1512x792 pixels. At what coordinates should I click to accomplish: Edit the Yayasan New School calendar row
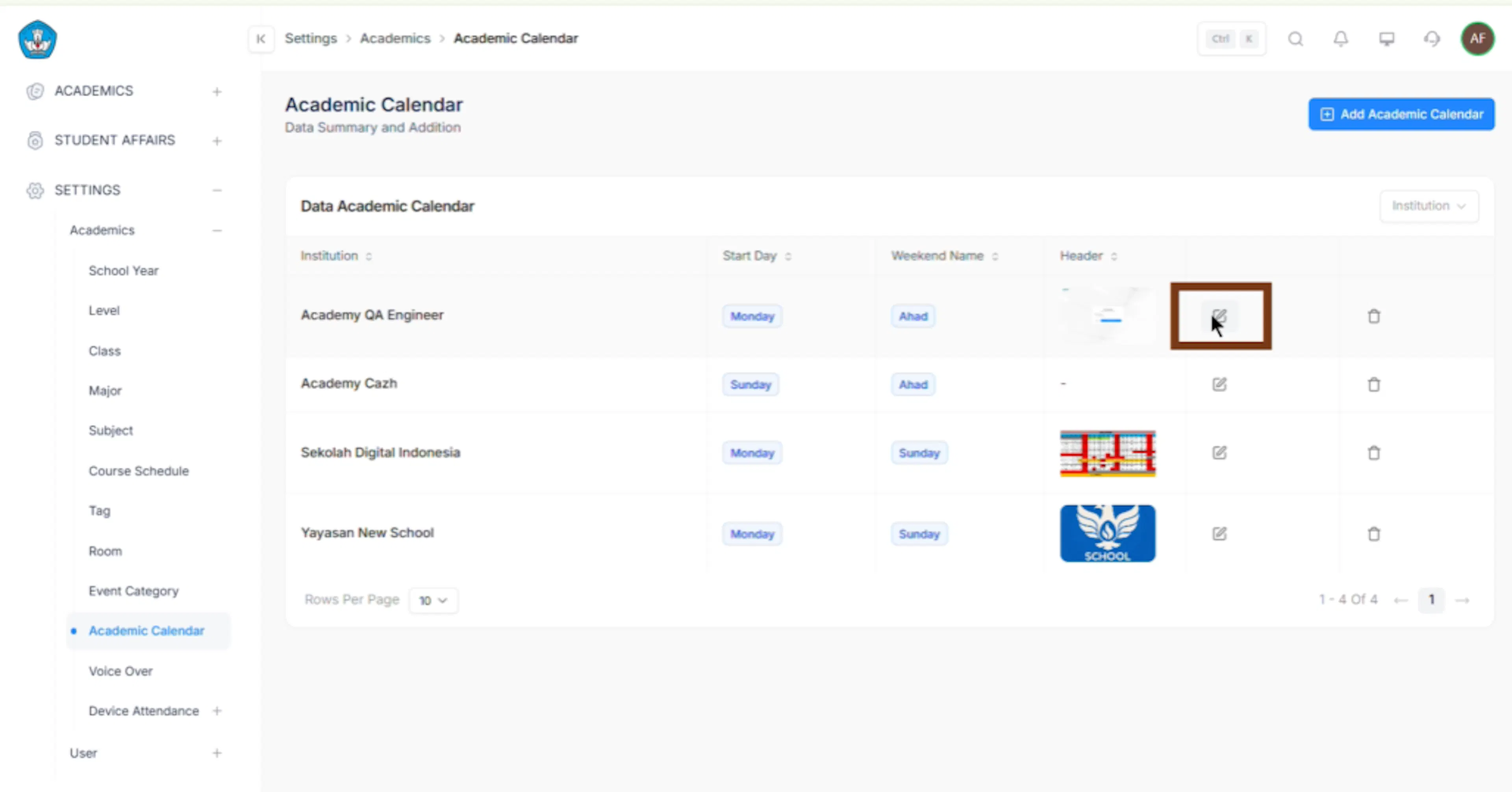tap(1219, 533)
